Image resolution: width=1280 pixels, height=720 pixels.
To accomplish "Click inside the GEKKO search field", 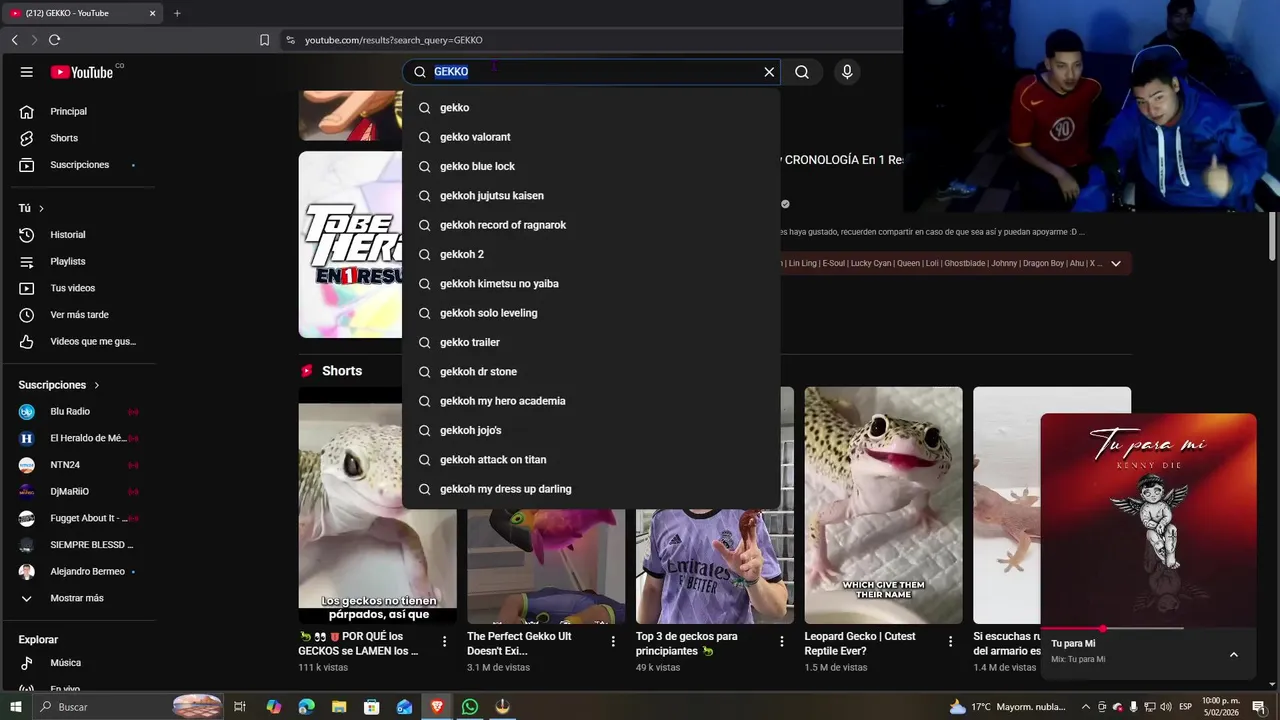I will coord(592,72).
